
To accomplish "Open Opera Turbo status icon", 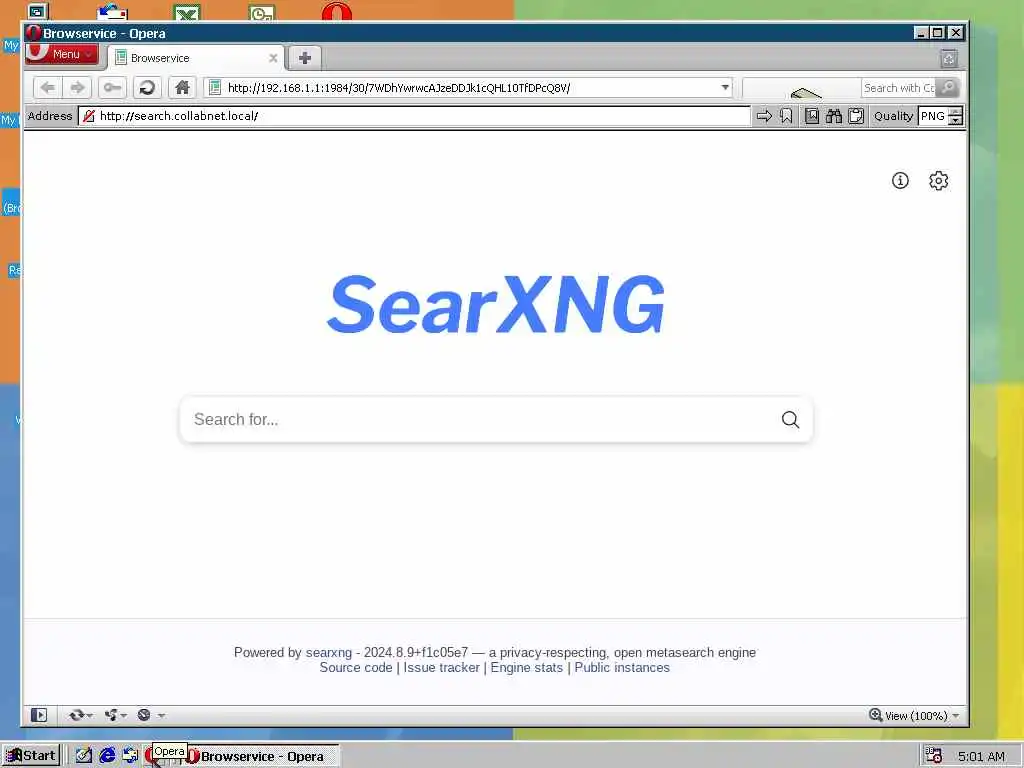I will click(144, 715).
